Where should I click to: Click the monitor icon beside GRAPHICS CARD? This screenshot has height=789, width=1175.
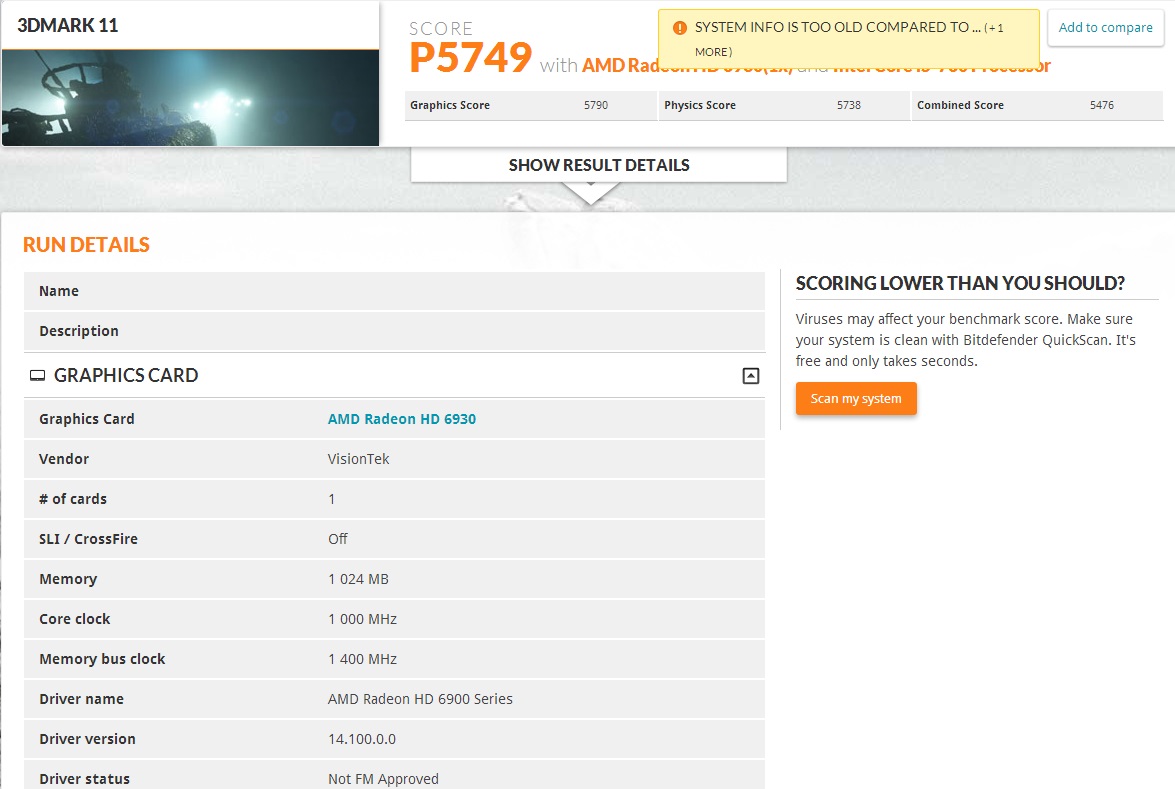pos(37,375)
